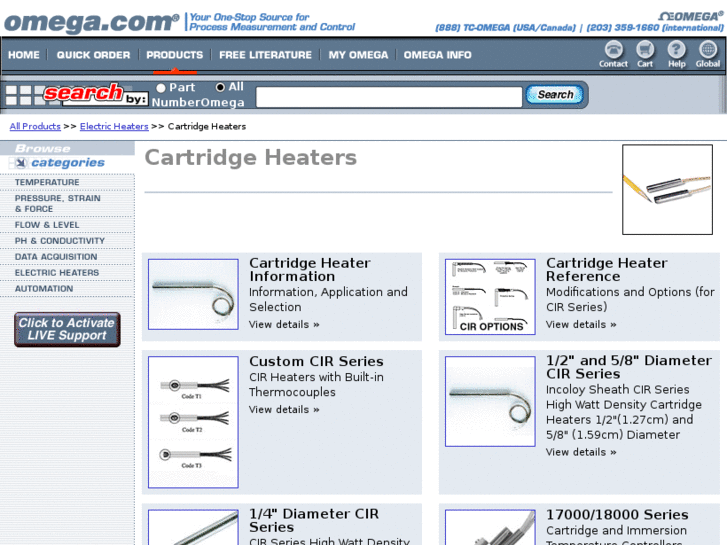The width and height of the screenshot is (727, 545).
Task: Click the Browse categories sidebar header
Action: (67, 156)
